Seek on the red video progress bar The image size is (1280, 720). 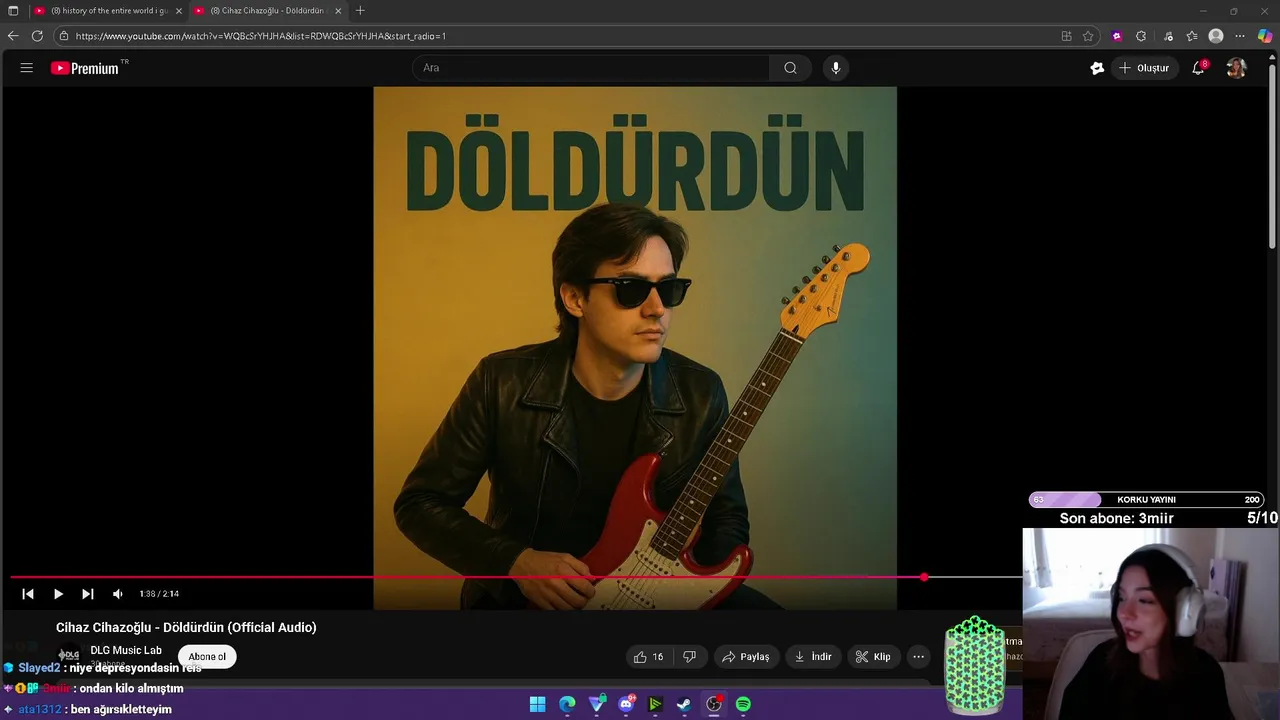point(516,577)
